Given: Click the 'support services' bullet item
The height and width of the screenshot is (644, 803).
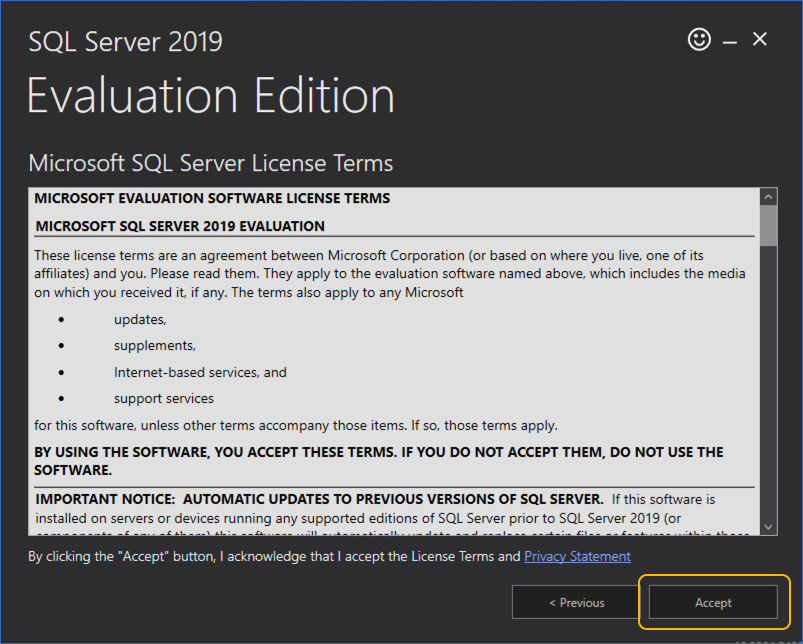Looking at the screenshot, I should point(164,398).
